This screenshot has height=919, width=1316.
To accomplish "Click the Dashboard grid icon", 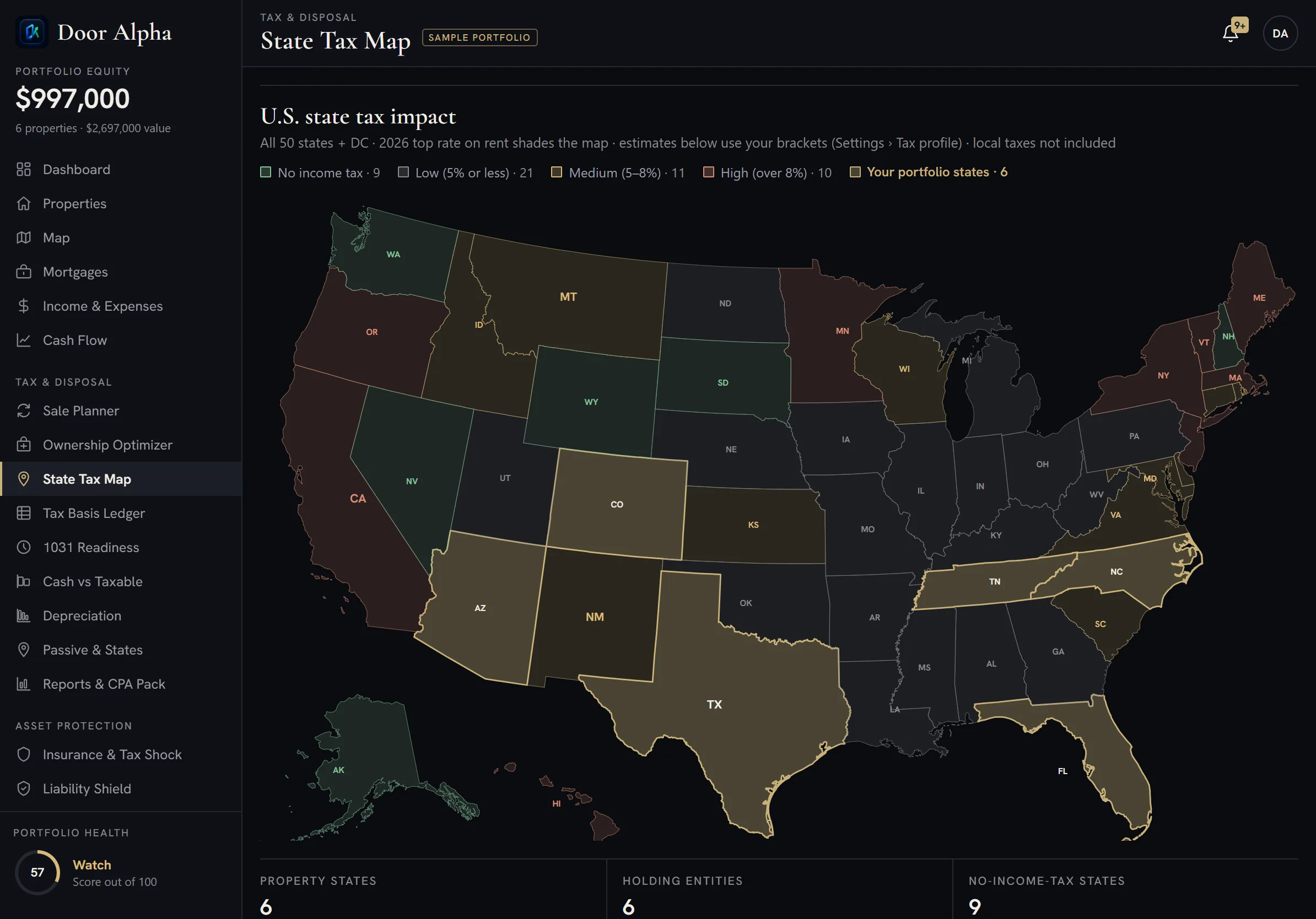I will pyautogui.click(x=24, y=169).
